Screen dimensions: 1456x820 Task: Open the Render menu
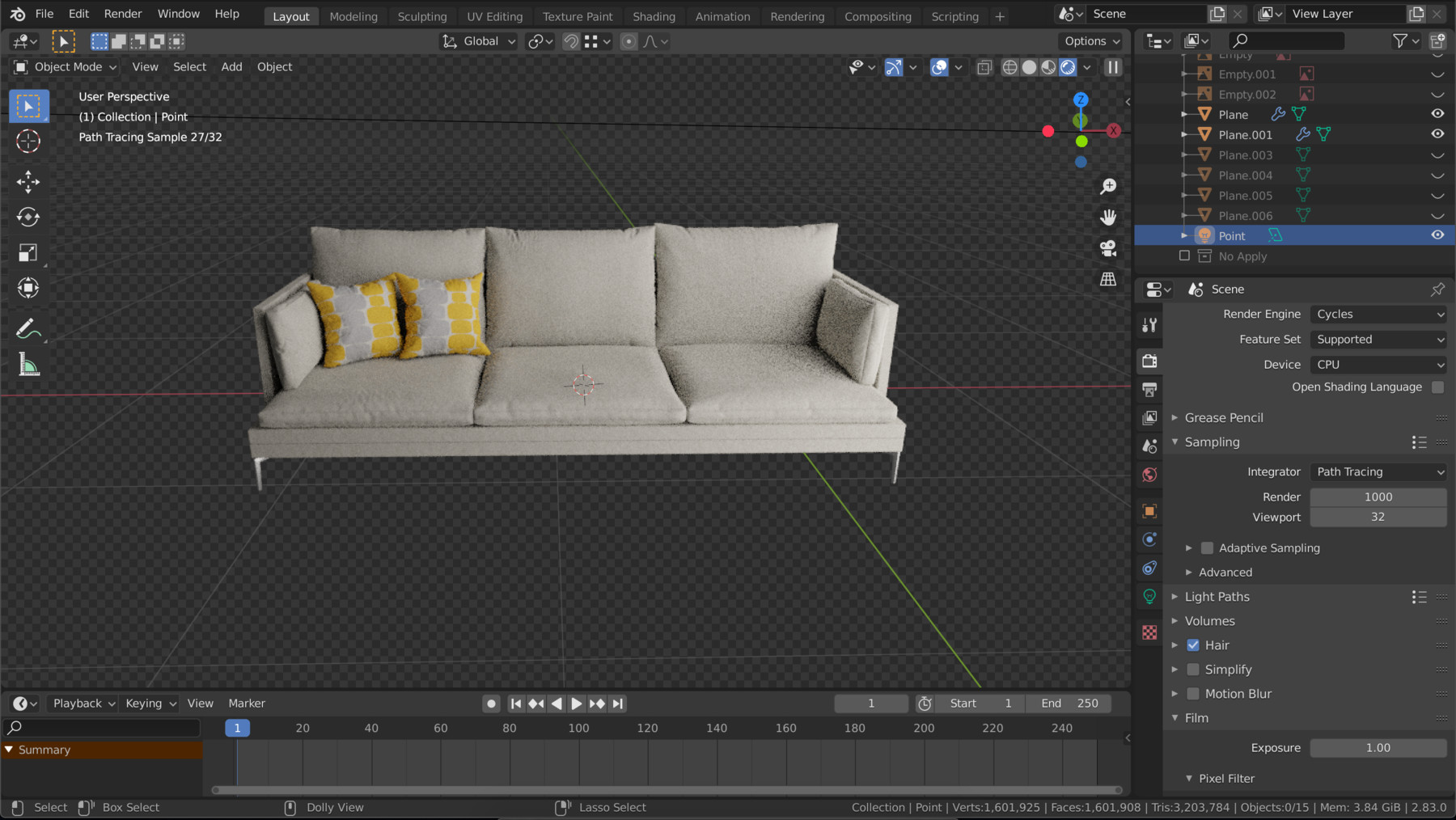(x=123, y=14)
